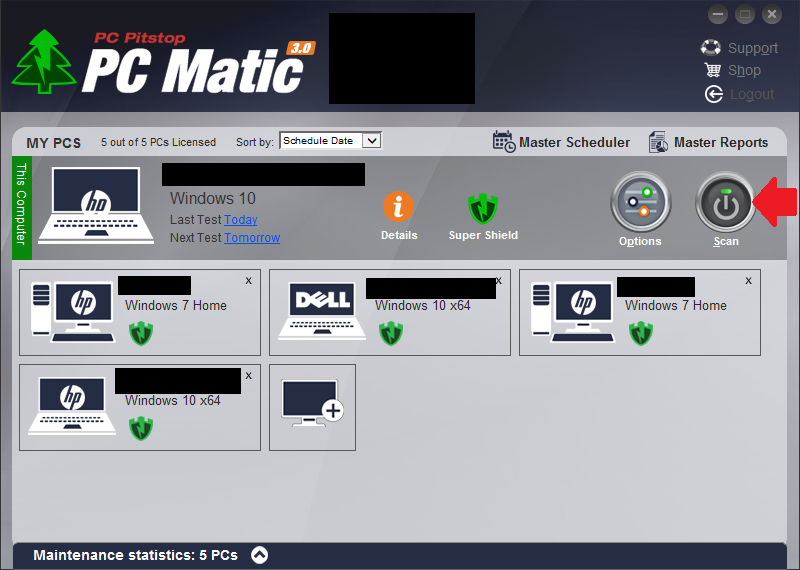Viewport: 800px width, 570px height.
Task: Remove the Dell Windows 10 x64 PC
Action: coord(498,281)
